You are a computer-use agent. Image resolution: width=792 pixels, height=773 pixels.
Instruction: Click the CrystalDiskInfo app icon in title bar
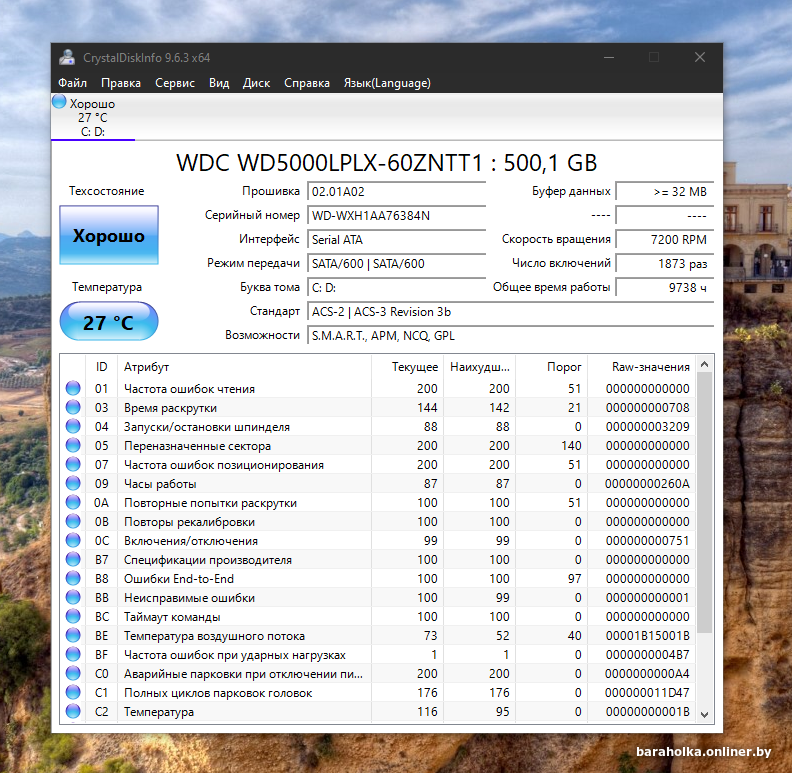click(x=67, y=58)
